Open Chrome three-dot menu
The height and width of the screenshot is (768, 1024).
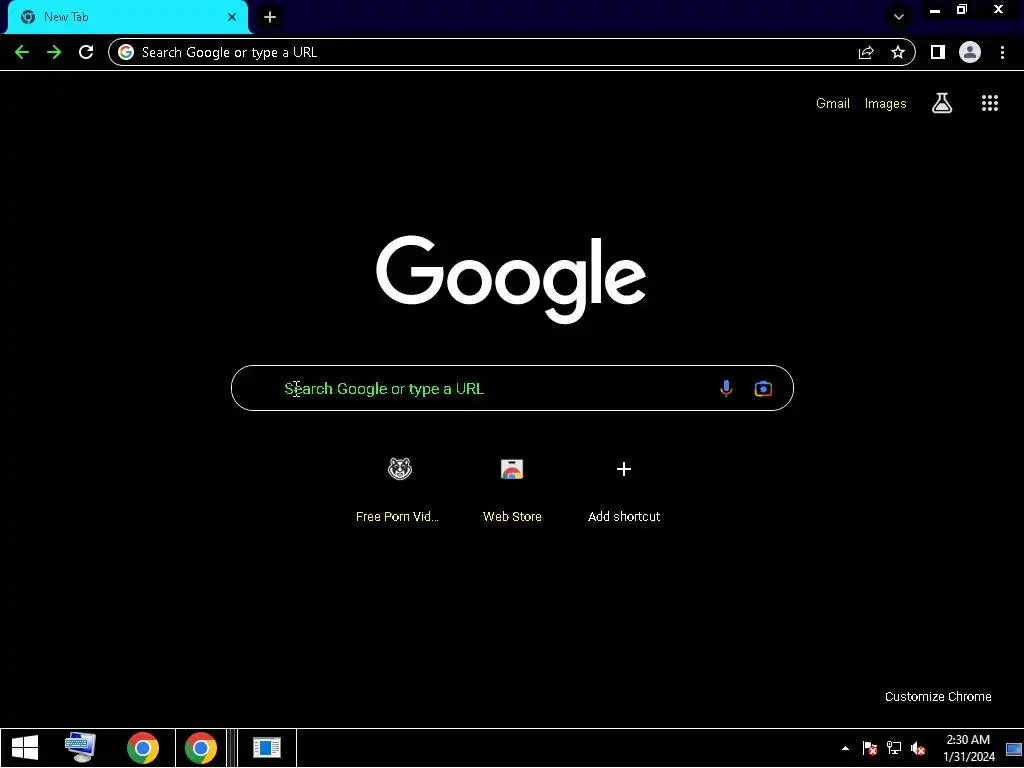pos(1002,52)
